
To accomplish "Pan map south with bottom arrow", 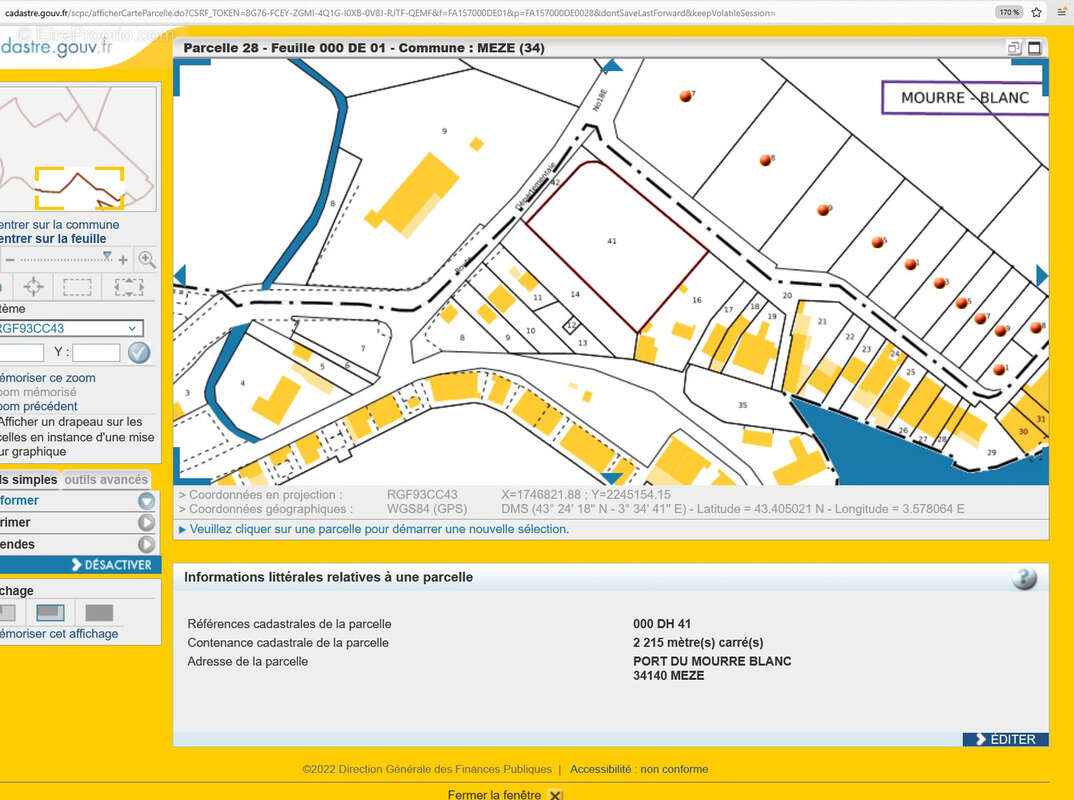I will (611, 478).
